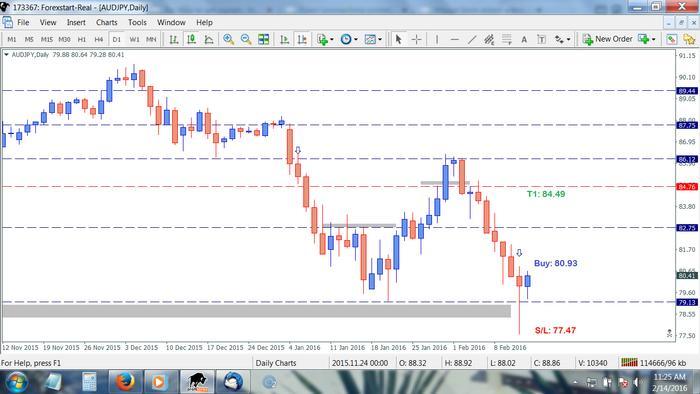Screen dimensions: 700x394
Task: Select Line Chart display mode
Action: pyautogui.click(x=208, y=39)
